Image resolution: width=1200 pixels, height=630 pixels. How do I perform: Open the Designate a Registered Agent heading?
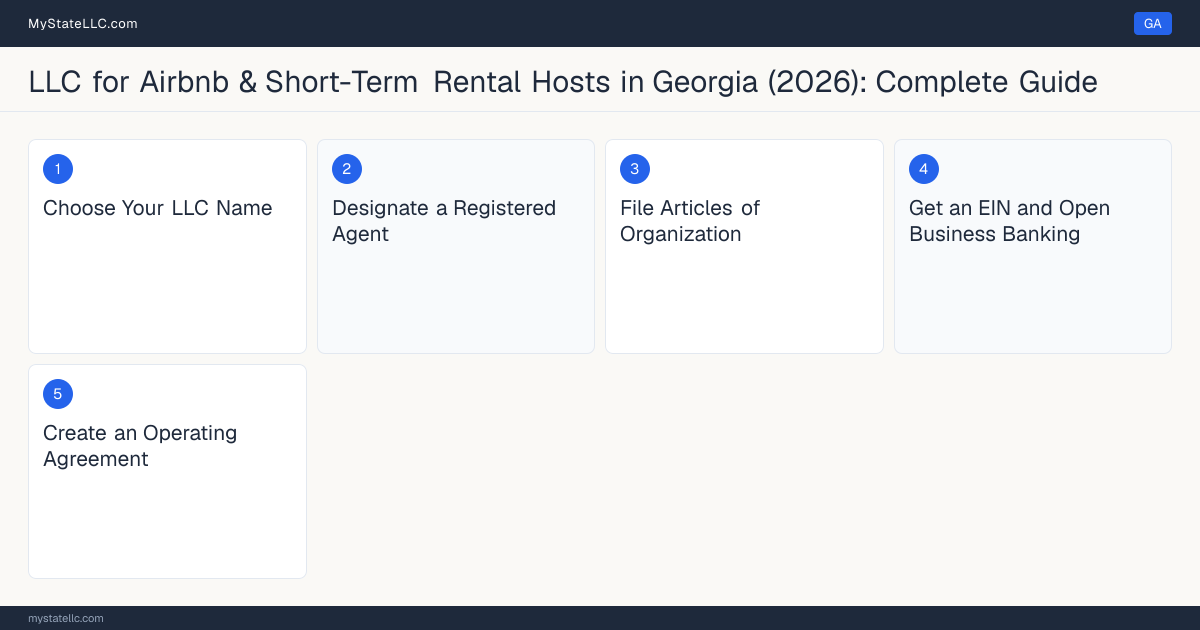pos(444,221)
